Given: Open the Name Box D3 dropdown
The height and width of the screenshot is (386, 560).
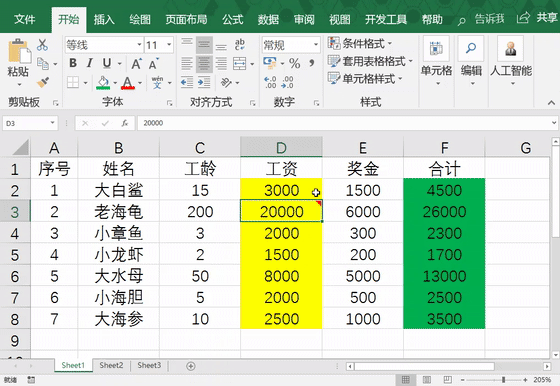Looking at the screenshot, I should pyautogui.click(x=52, y=123).
